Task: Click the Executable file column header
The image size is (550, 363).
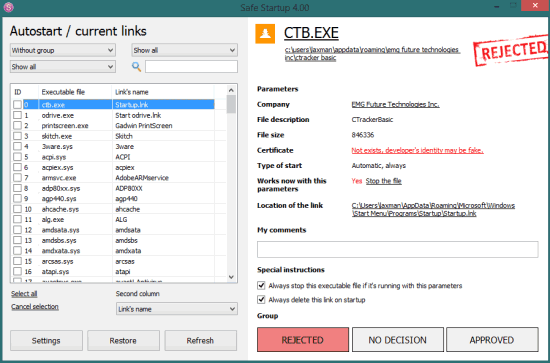Action: coord(63,92)
